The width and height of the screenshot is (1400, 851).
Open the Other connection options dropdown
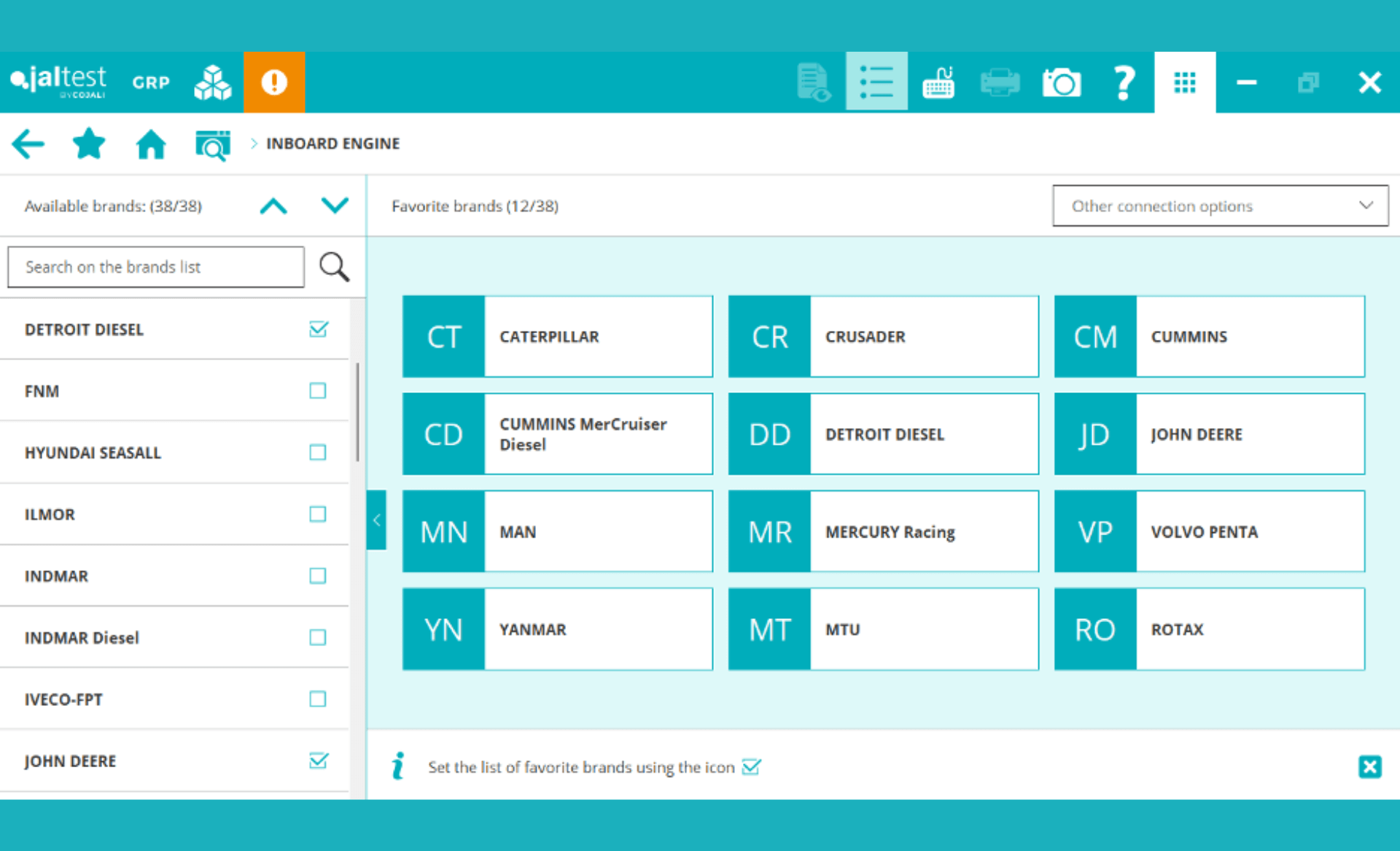(1220, 206)
